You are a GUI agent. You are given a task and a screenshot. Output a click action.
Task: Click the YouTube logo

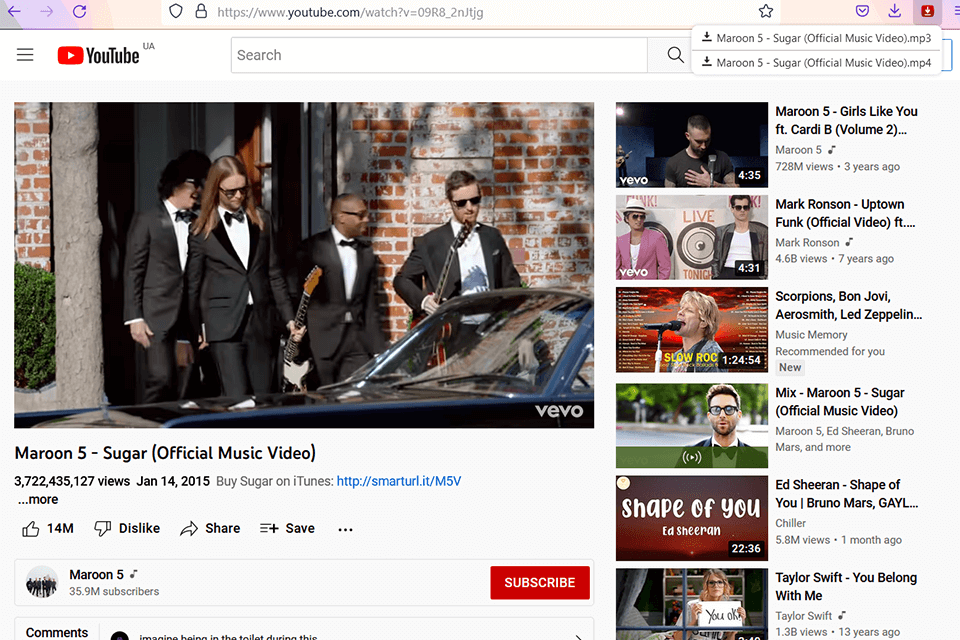click(x=99, y=55)
